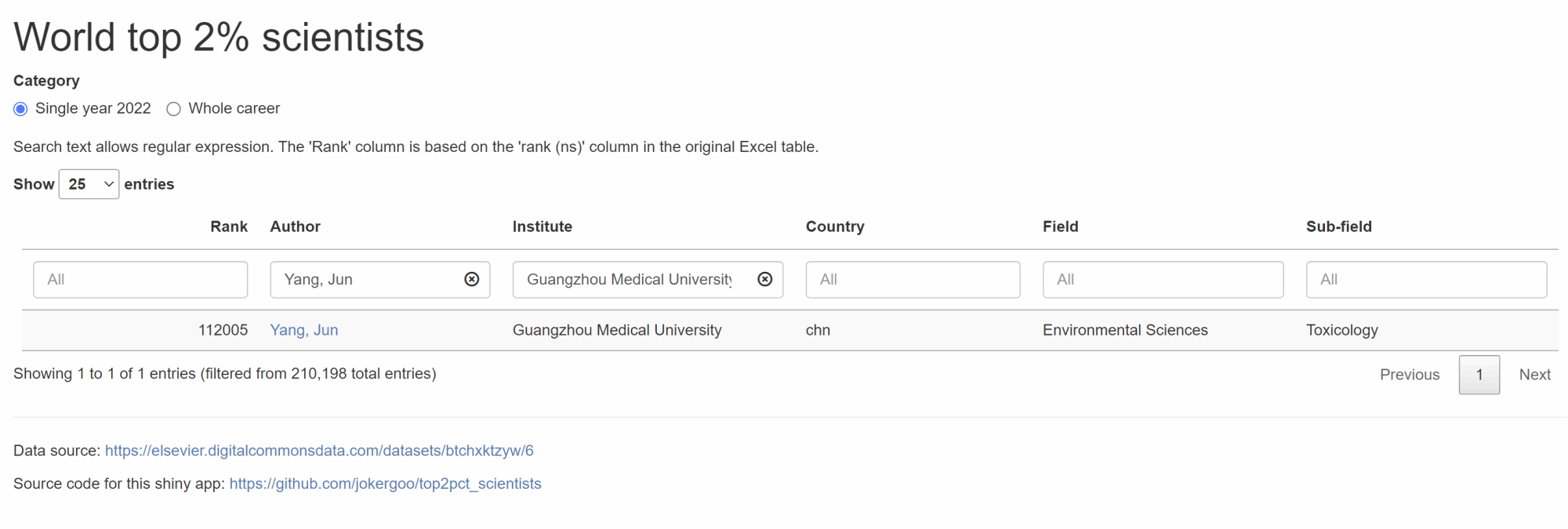Image resolution: width=1568 pixels, height=529 pixels.
Task: Sort by the Sub-field column header
Action: [1339, 226]
